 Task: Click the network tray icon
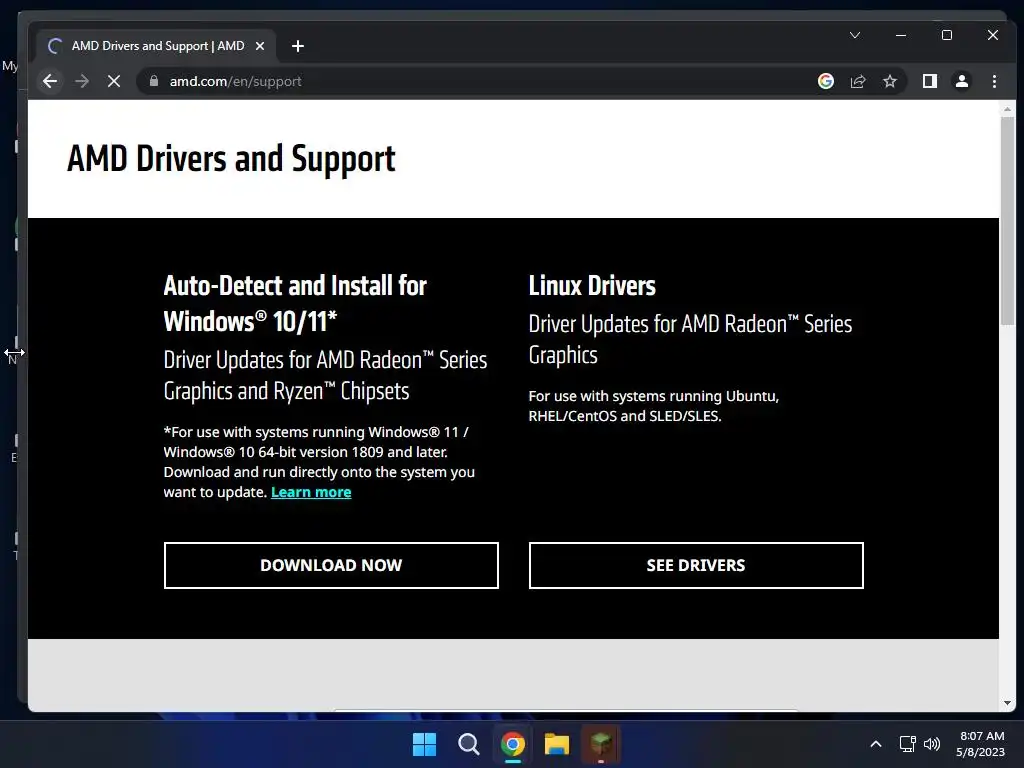click(907, 744)
